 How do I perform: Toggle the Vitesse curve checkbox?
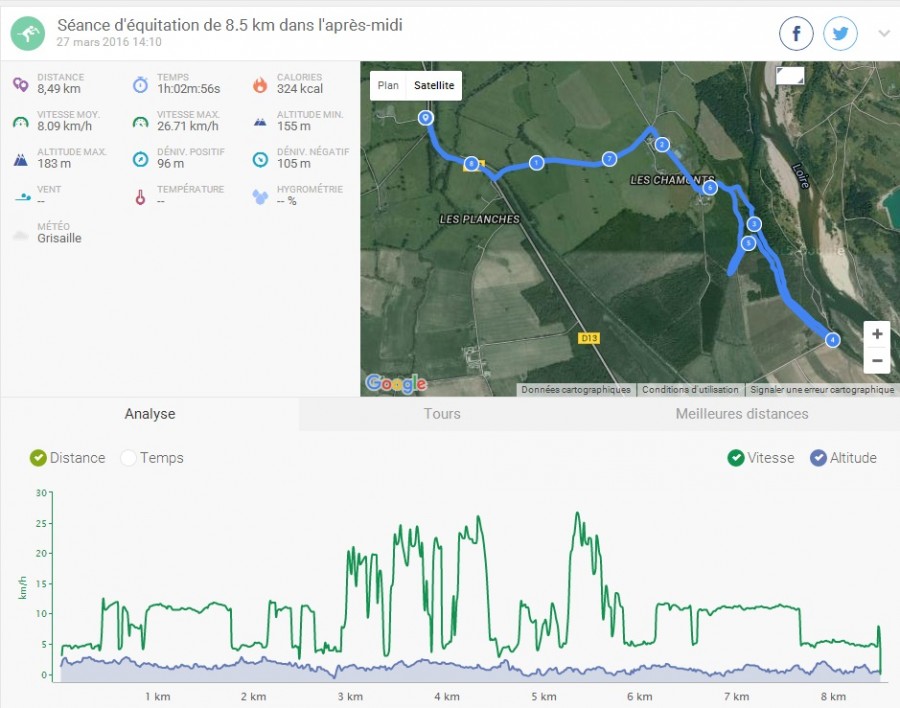click(736, 458)
